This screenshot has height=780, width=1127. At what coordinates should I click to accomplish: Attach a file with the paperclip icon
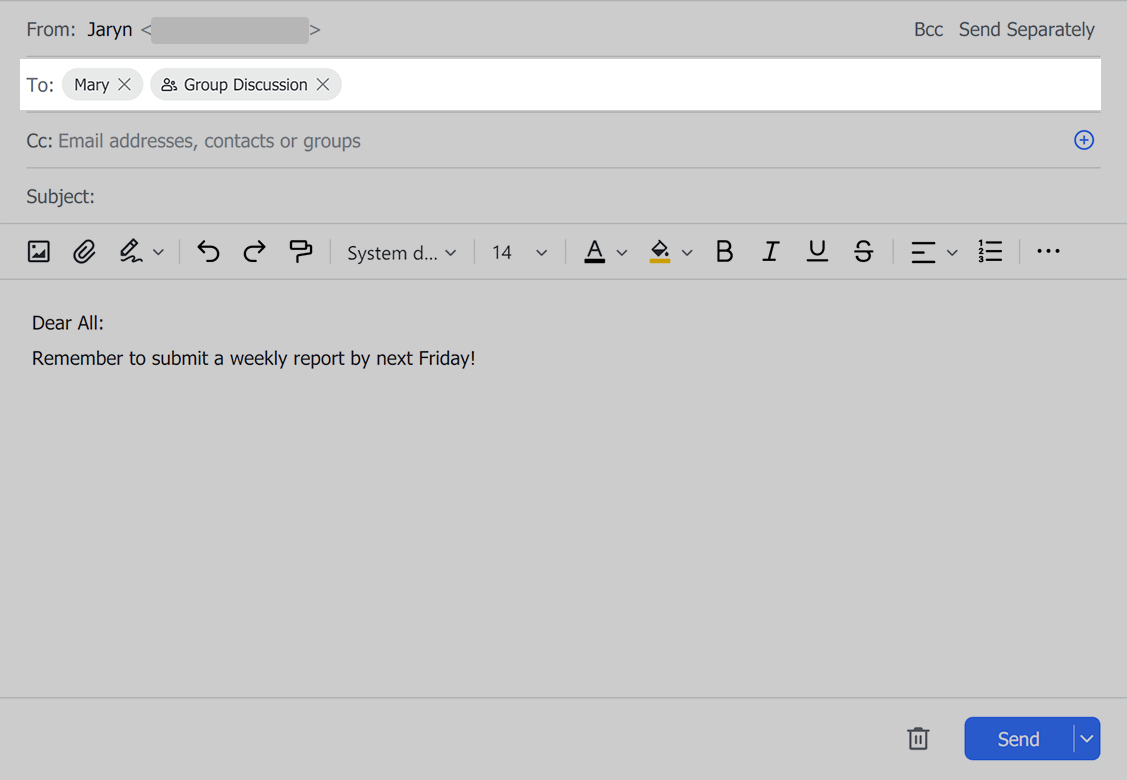[x=84, y=252]
